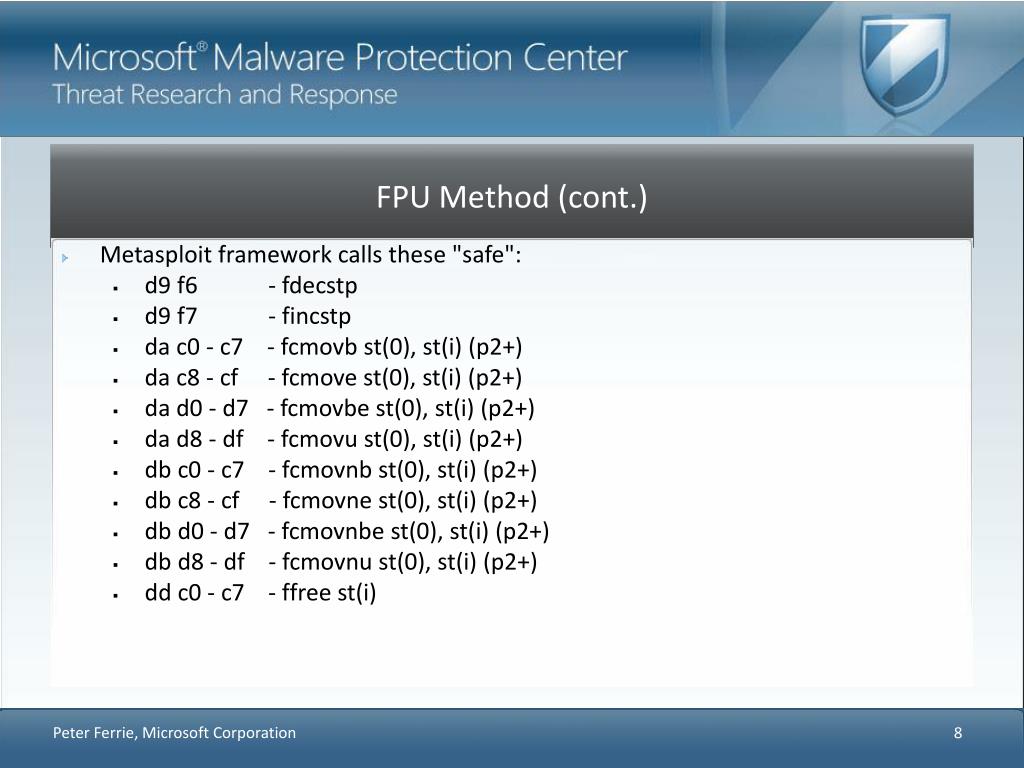1024x768 pixels.
Task: Select the d9 f6 fdecstp entry
Action: click(251, 285)
